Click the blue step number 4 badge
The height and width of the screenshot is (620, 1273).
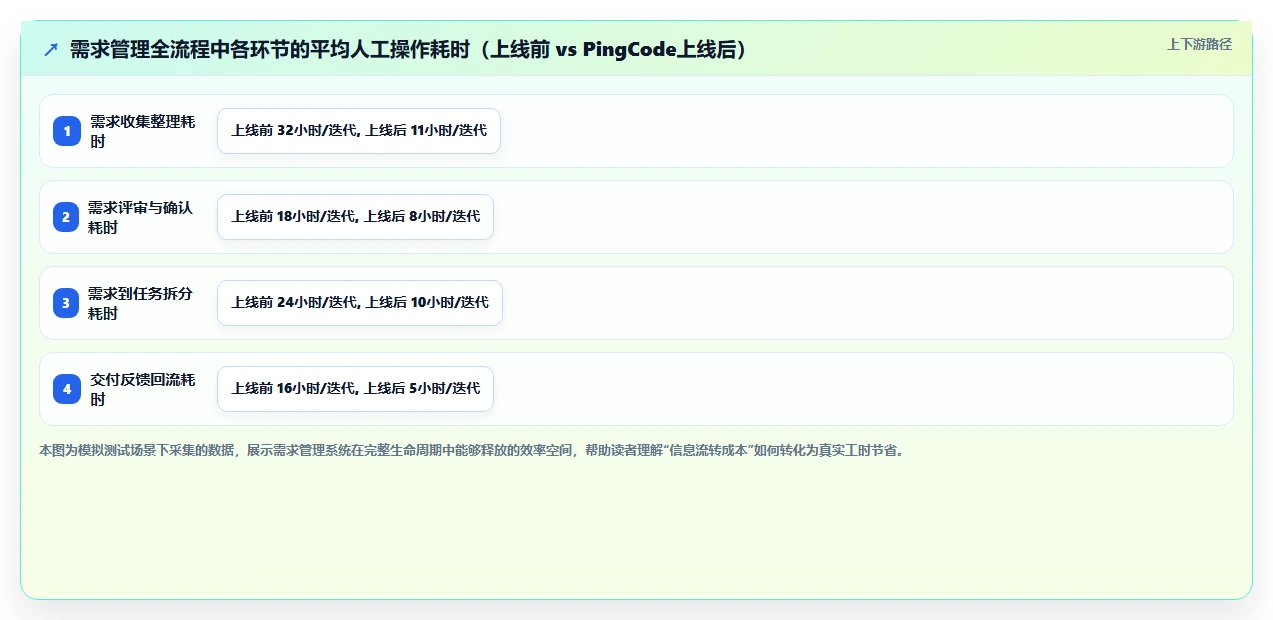tap(67, 389)
